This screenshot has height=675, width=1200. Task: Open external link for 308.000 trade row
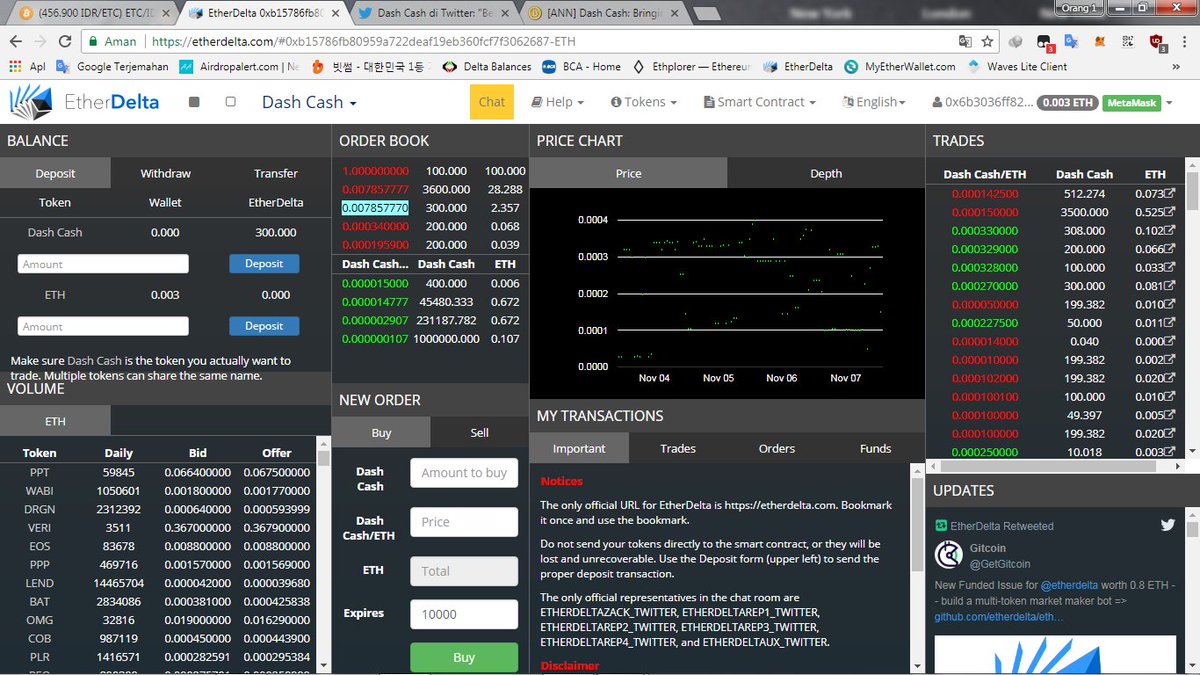click(x=1169, y=230)
